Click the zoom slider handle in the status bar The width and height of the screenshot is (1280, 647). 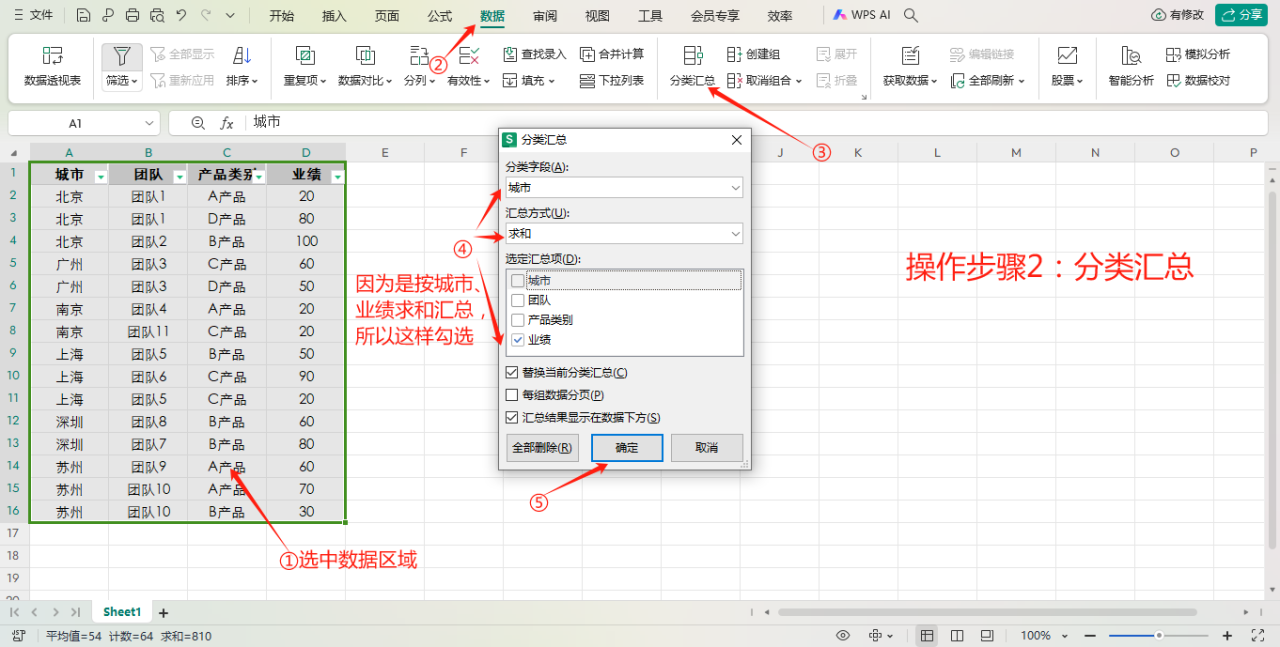(x=1159, y=635)
